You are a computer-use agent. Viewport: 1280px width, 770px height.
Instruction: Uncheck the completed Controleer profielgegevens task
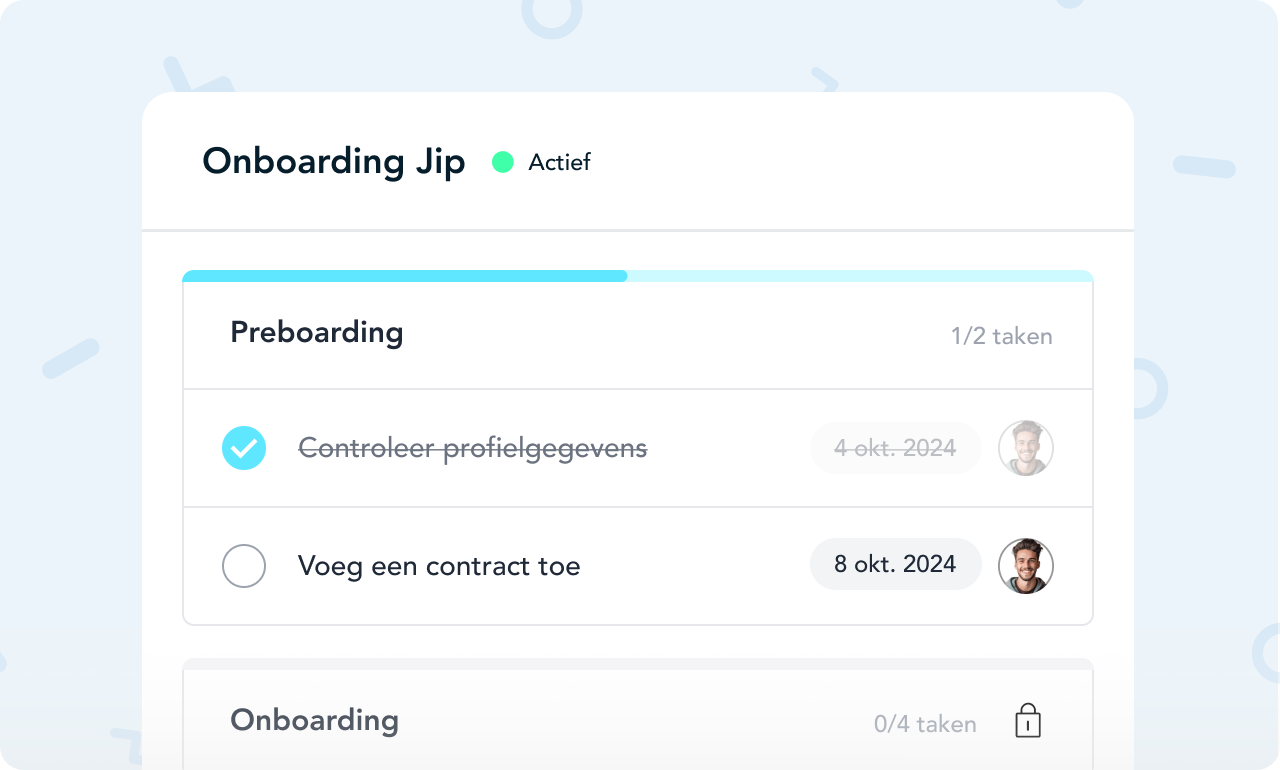pyautogui.click(x=244, y=448)
